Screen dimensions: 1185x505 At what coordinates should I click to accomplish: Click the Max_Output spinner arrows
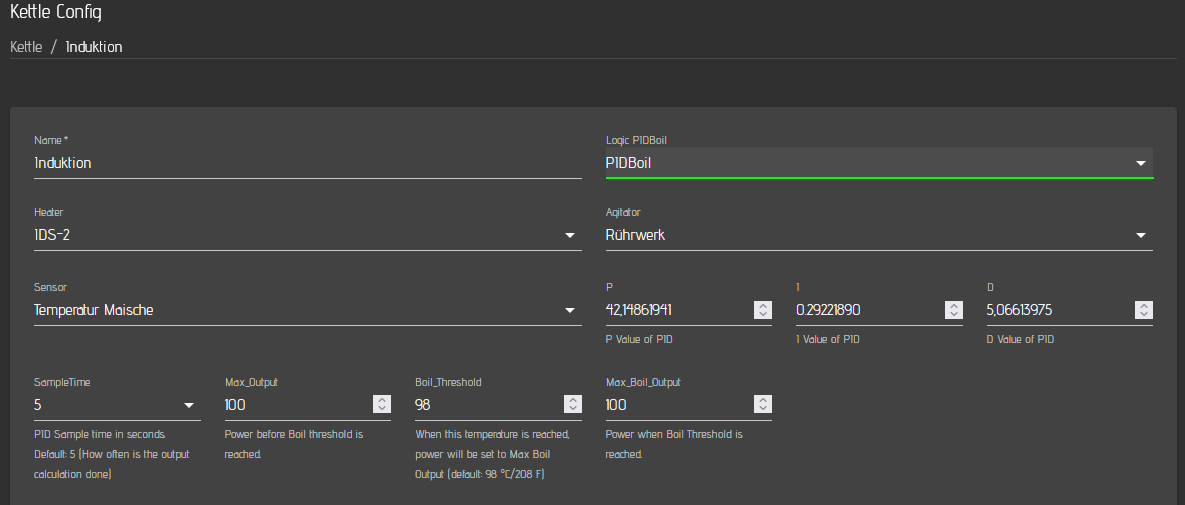(381, 404)
